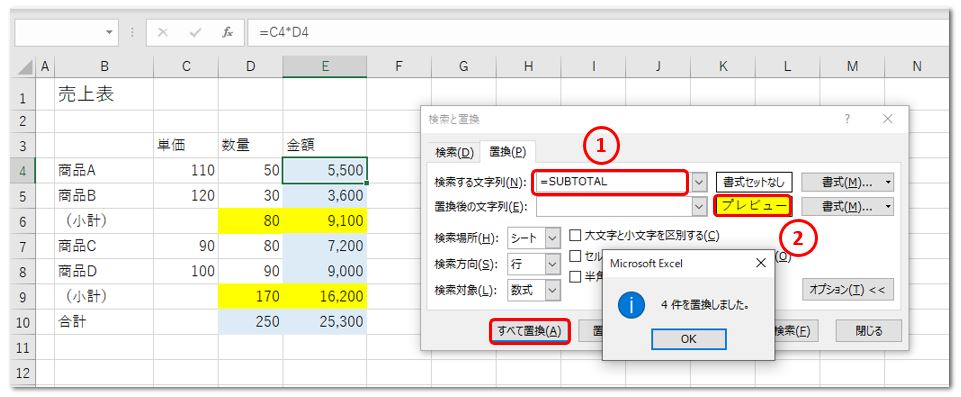This screenshot has height=397, width=961.
Task: Click the Name Box field
Action: [x=58, y=32]
